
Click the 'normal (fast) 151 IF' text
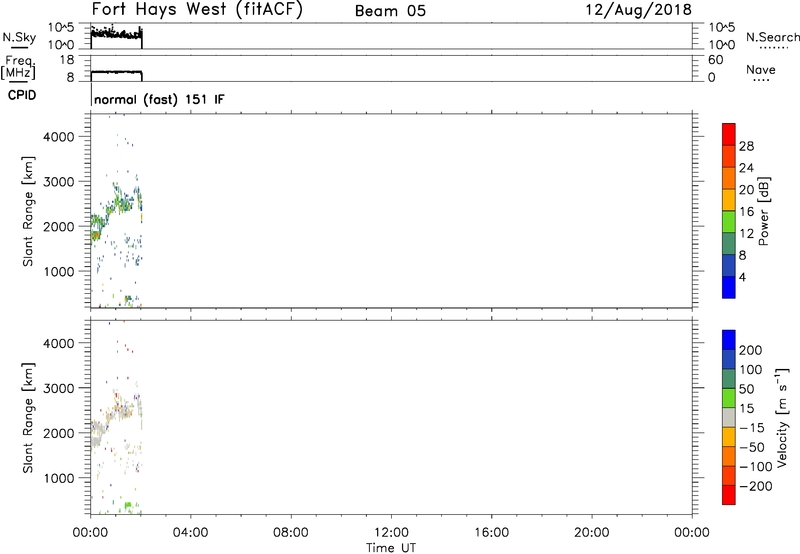(x=159, y=99)
